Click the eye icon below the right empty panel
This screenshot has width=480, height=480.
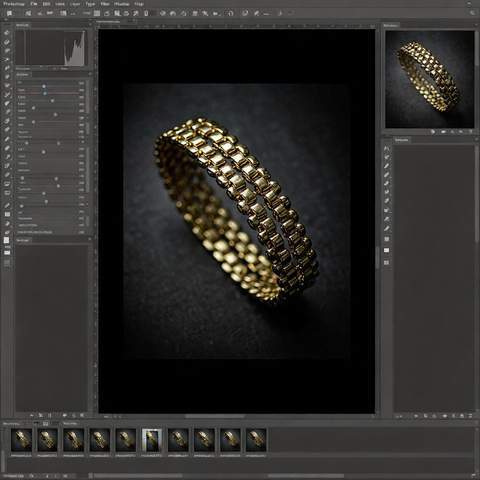pyautogui.click(x=444, y=416)
